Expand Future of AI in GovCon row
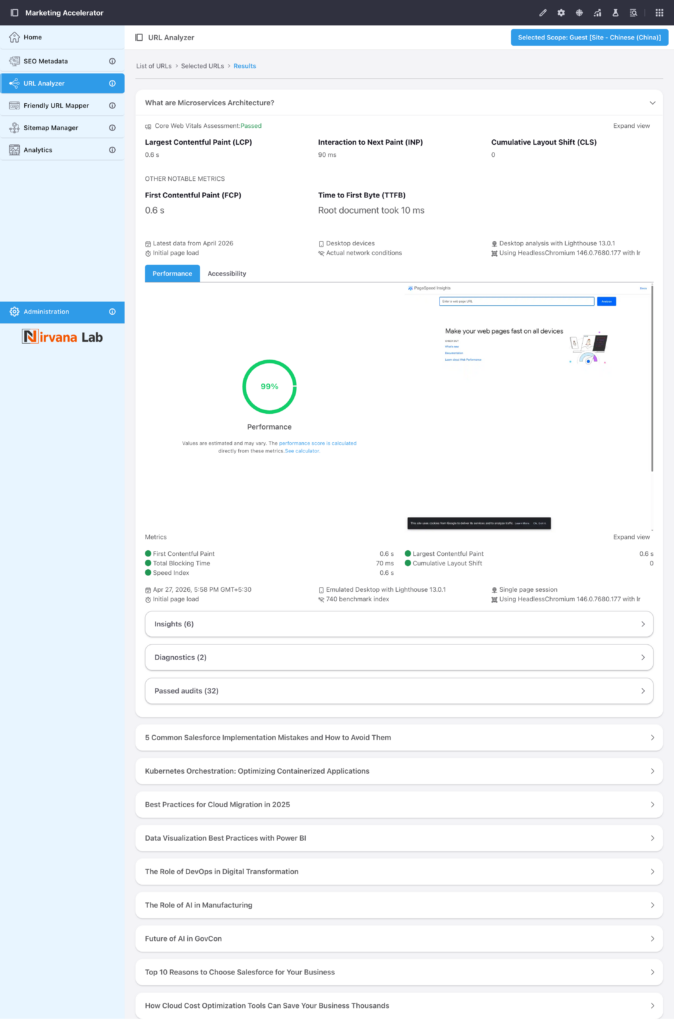This screenshot has width=674, height=1024. [399, 938]
